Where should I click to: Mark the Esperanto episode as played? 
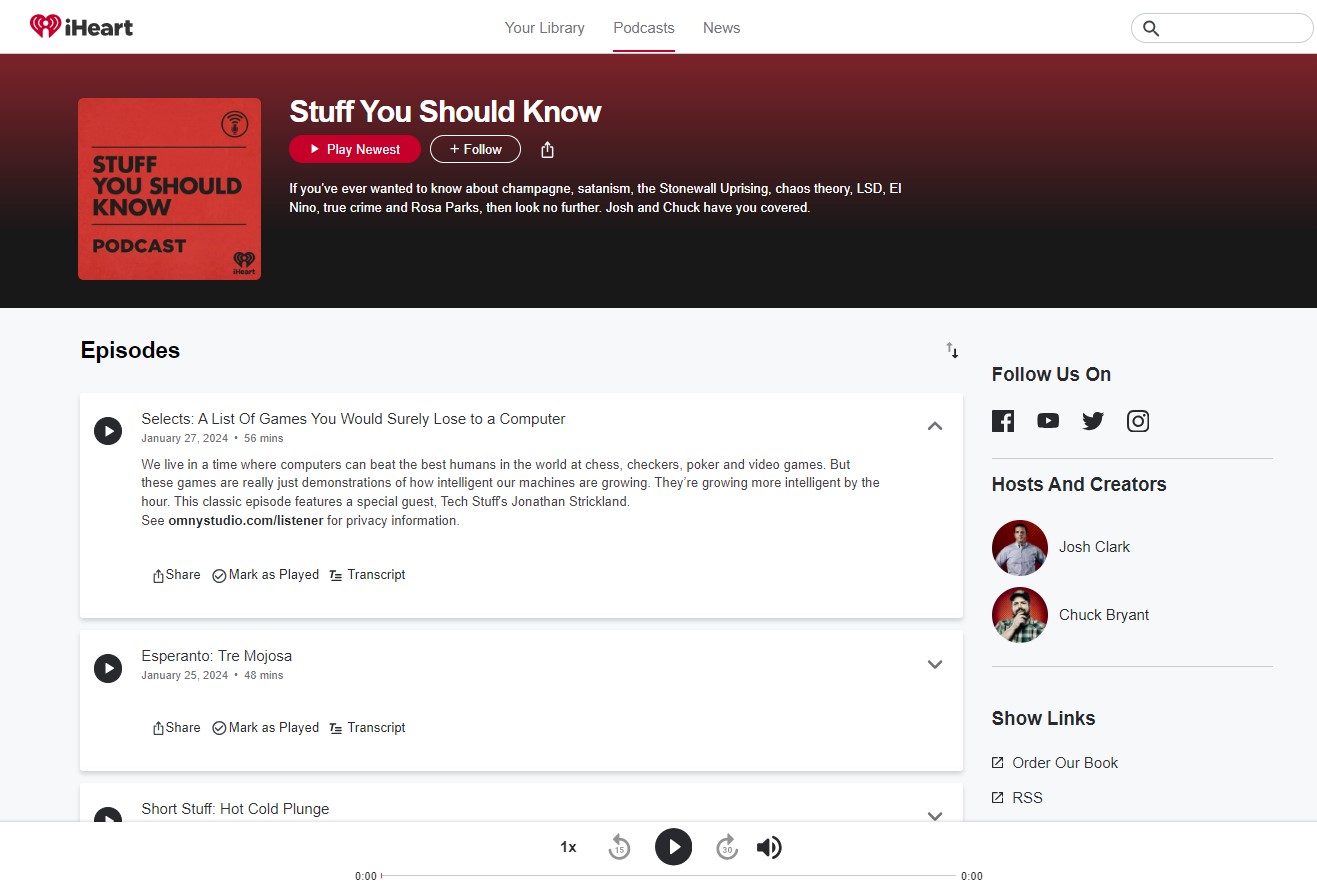click(265, 727)
